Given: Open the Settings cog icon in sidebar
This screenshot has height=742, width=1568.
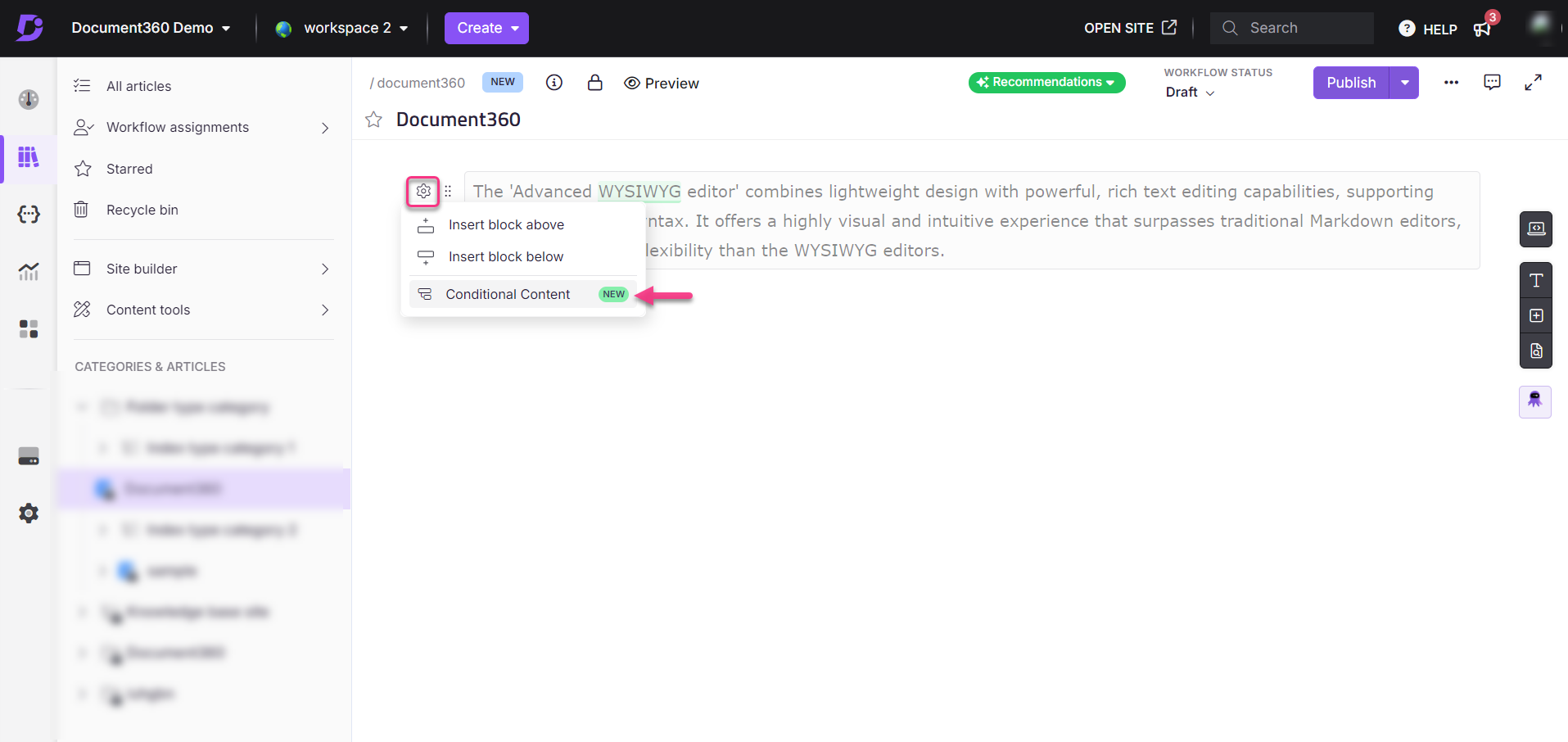Looking at the screenshot, I should (x=29, y=514).
